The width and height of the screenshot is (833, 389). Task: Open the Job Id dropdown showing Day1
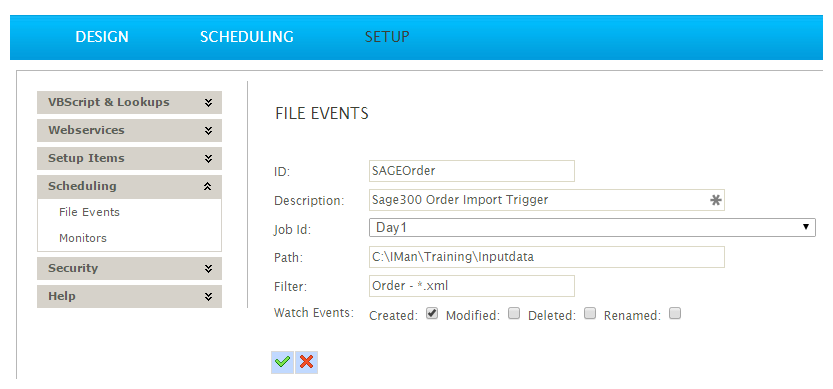coord(592,227)
